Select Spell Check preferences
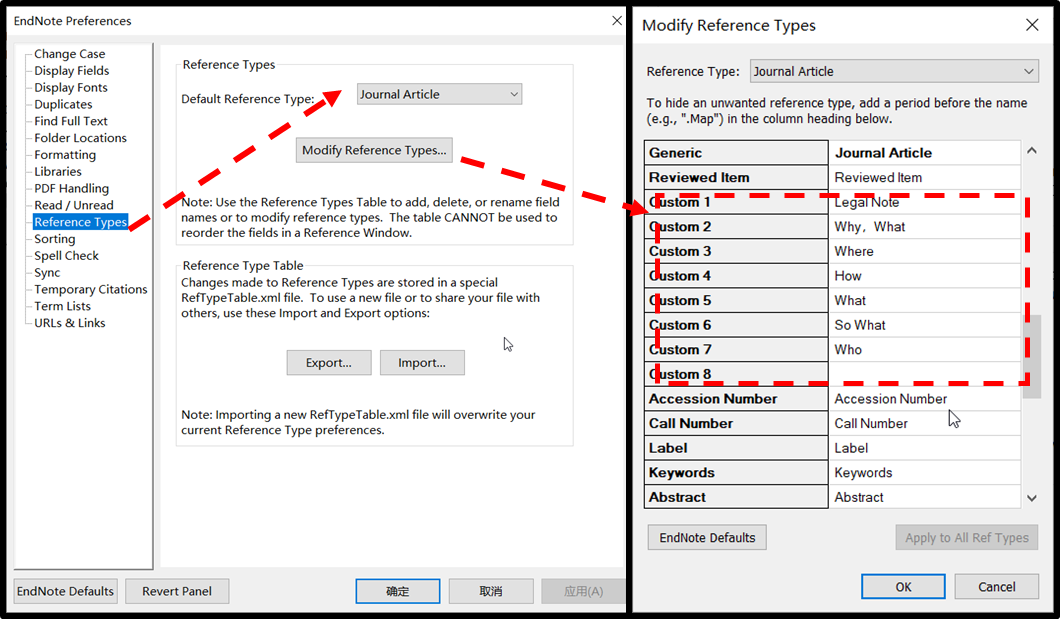The image size is (1060, 619). (66, 255)
